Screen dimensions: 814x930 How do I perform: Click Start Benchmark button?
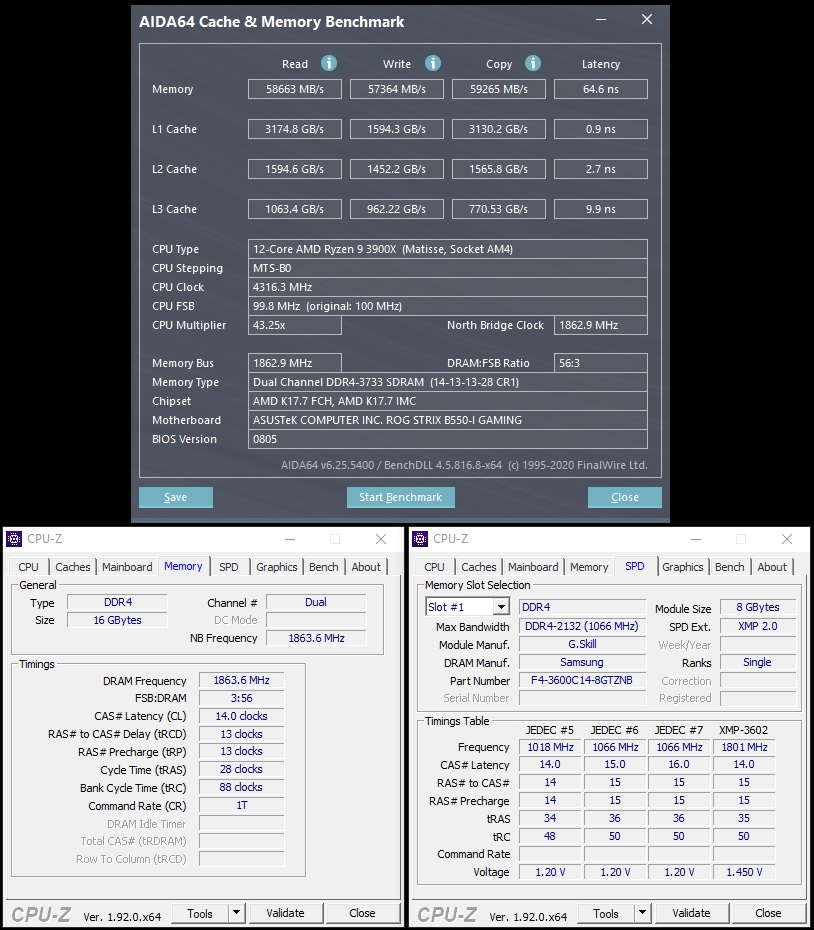click(400, 497)
